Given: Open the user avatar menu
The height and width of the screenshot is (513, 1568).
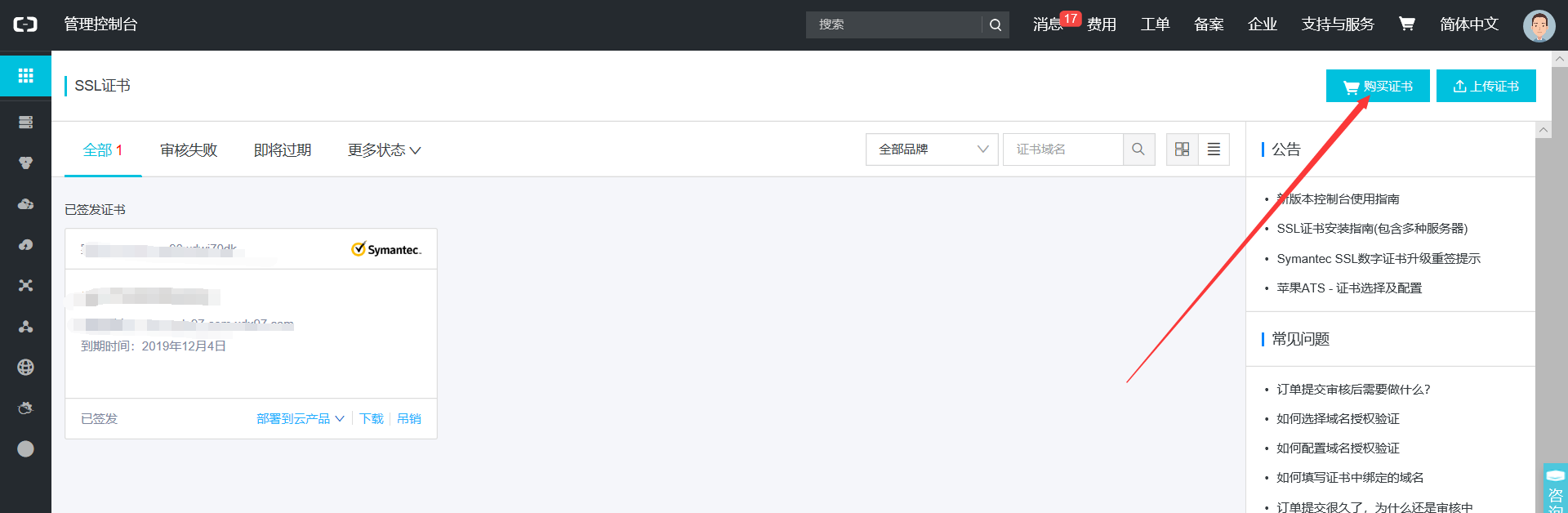Looking at the screenshot, I should 1539,25.
